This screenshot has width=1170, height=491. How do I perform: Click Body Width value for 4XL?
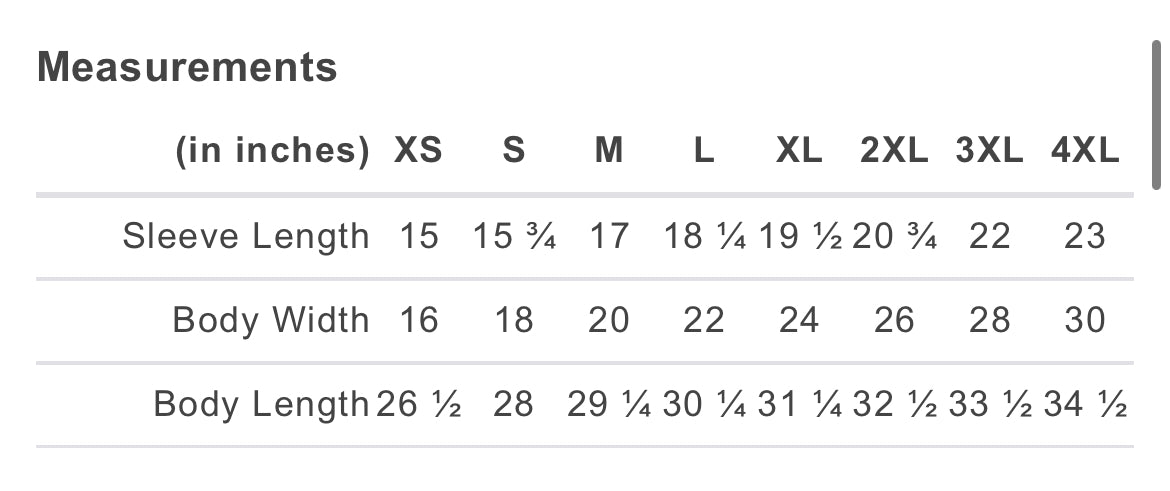(1085, 320)
